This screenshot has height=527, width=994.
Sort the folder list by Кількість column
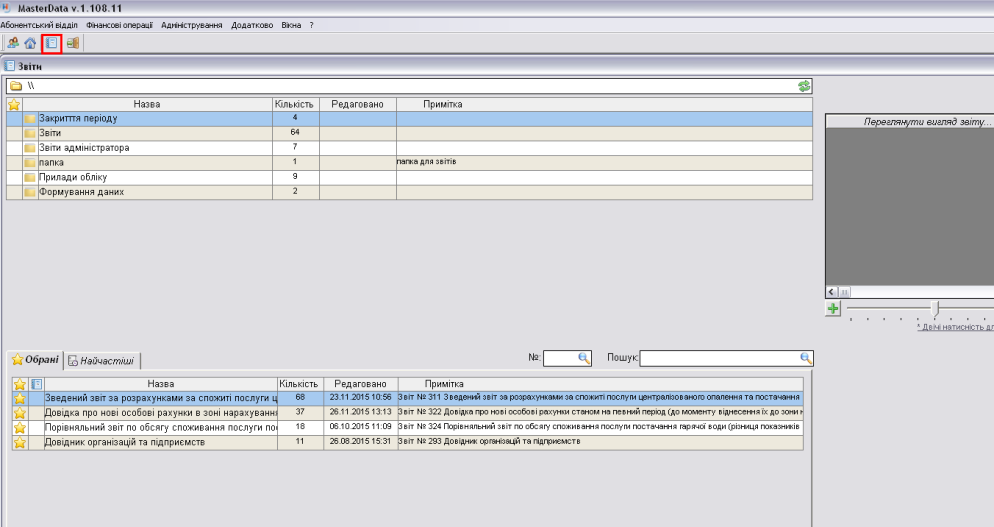[294, 104]
